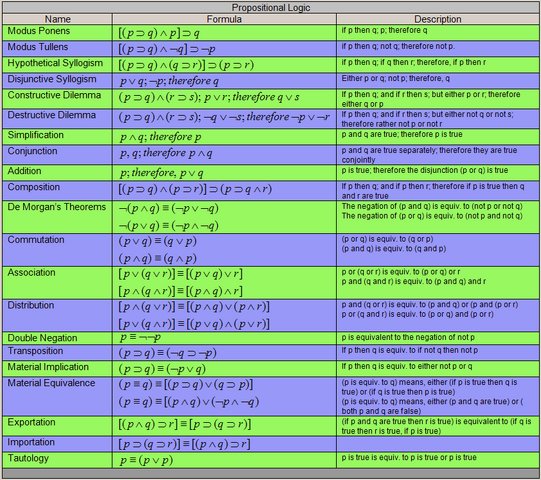
Task: Click the Modus Tullens formula ending in '⊃¬p'
Action: click(x=167, y=49)
